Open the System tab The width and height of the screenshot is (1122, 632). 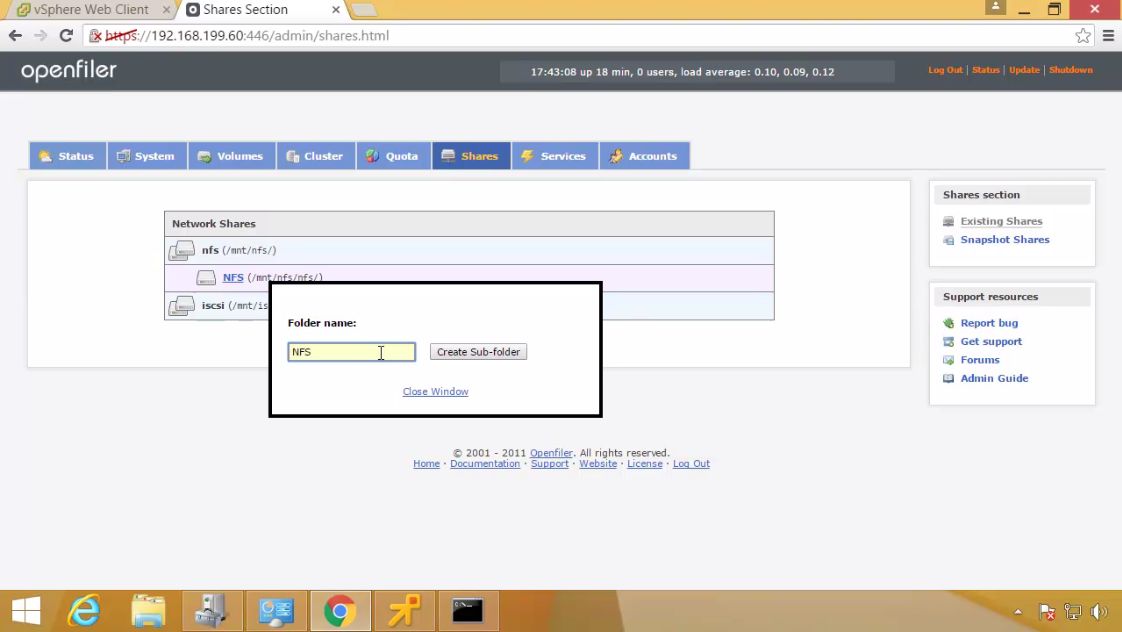point(147,156)
